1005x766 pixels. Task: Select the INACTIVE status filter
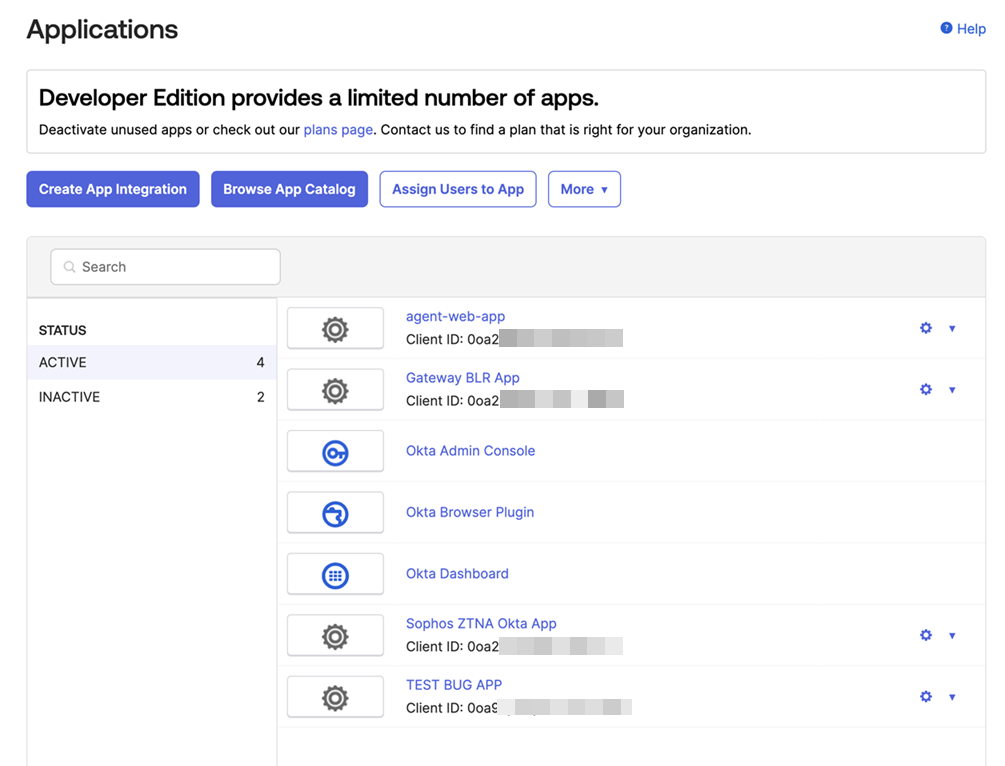point(151,397)
